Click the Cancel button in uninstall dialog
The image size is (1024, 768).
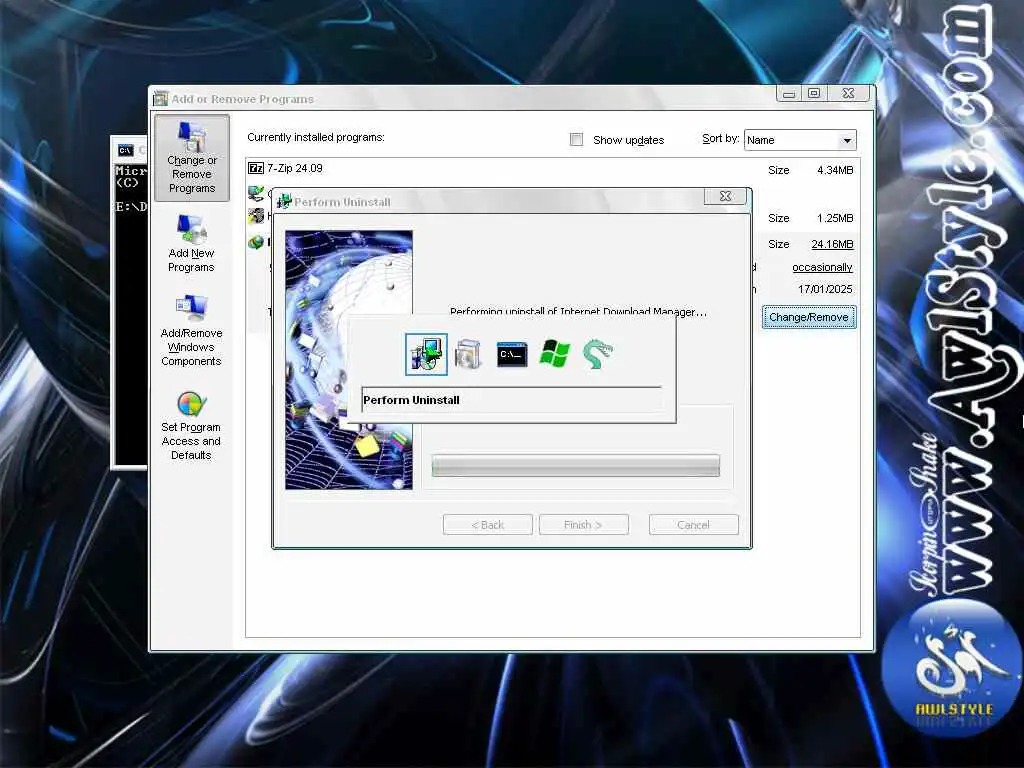point(694,524)
